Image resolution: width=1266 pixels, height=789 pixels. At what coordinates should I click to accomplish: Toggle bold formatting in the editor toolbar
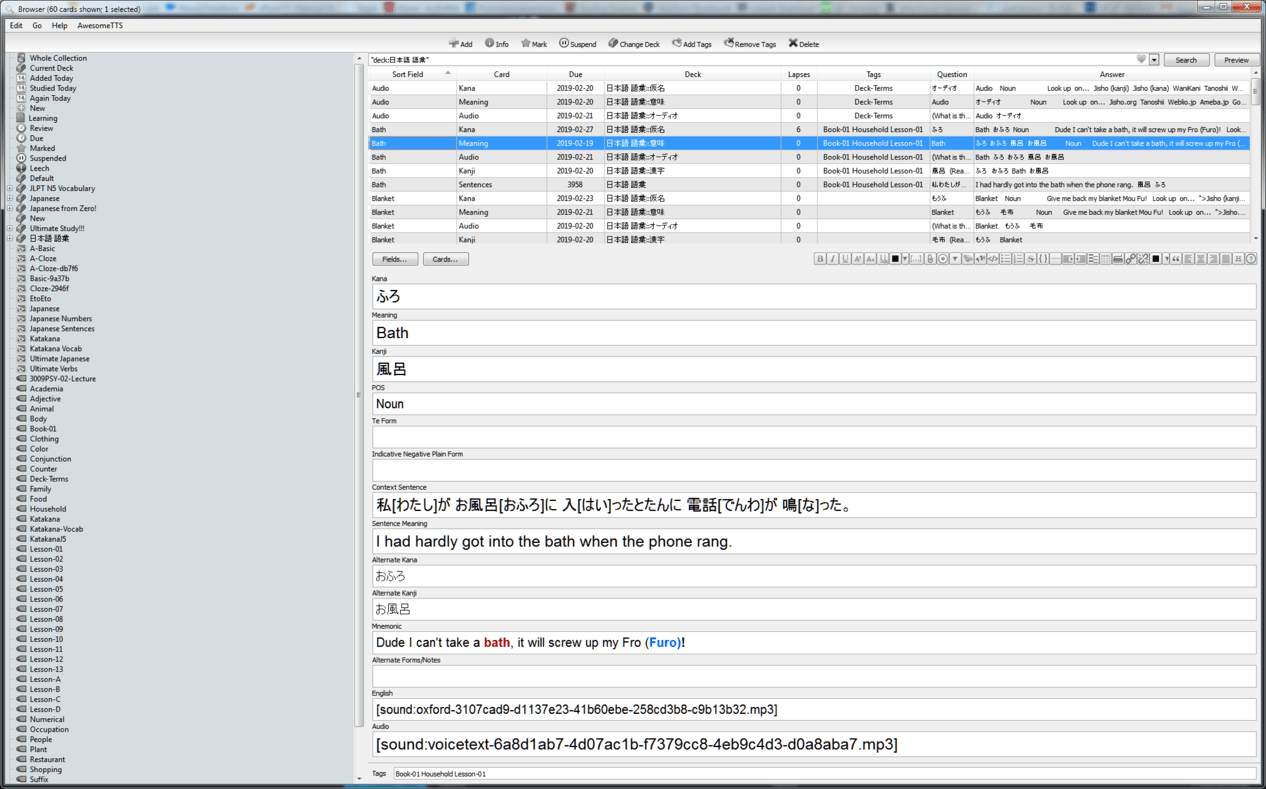click(x=821, y=259)
